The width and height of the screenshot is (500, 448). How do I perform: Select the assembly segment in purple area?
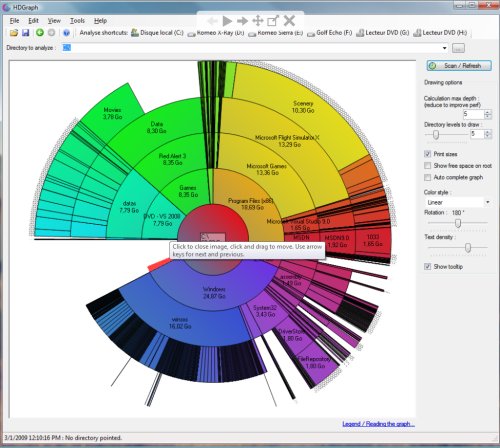tap(291, 280)
